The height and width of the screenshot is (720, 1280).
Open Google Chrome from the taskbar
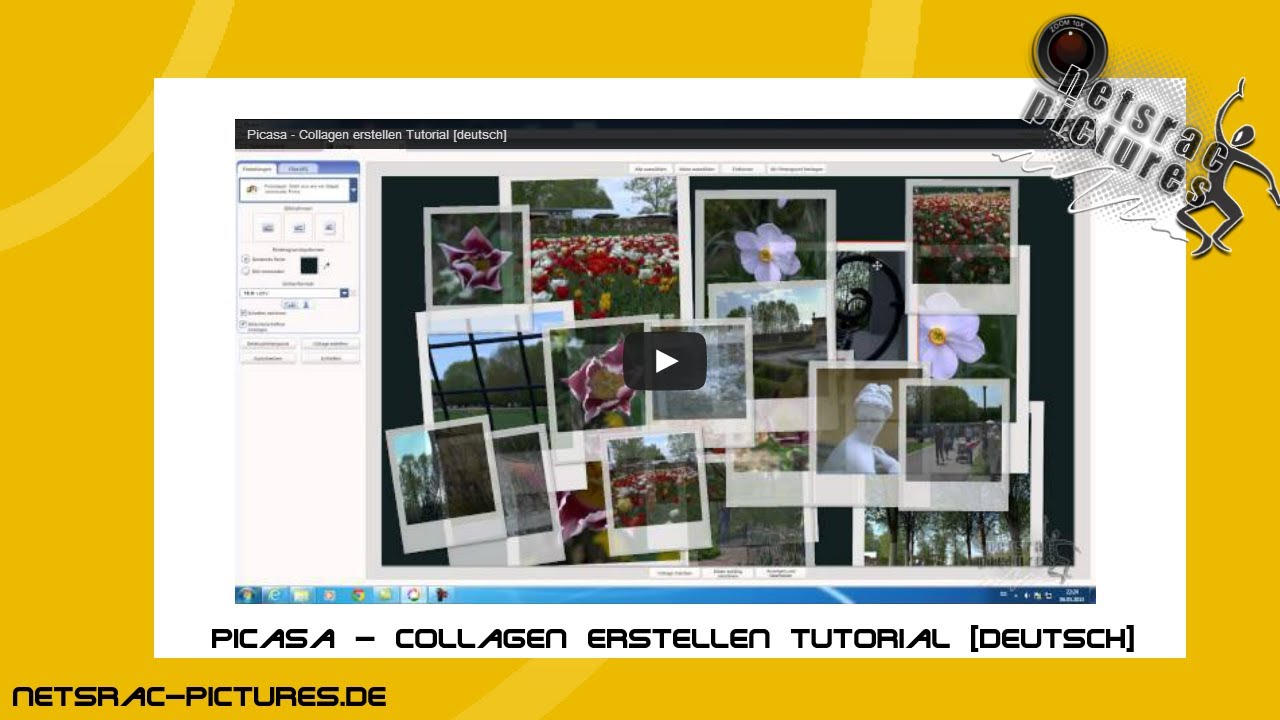pyautogui.click(x=358, y=595)
